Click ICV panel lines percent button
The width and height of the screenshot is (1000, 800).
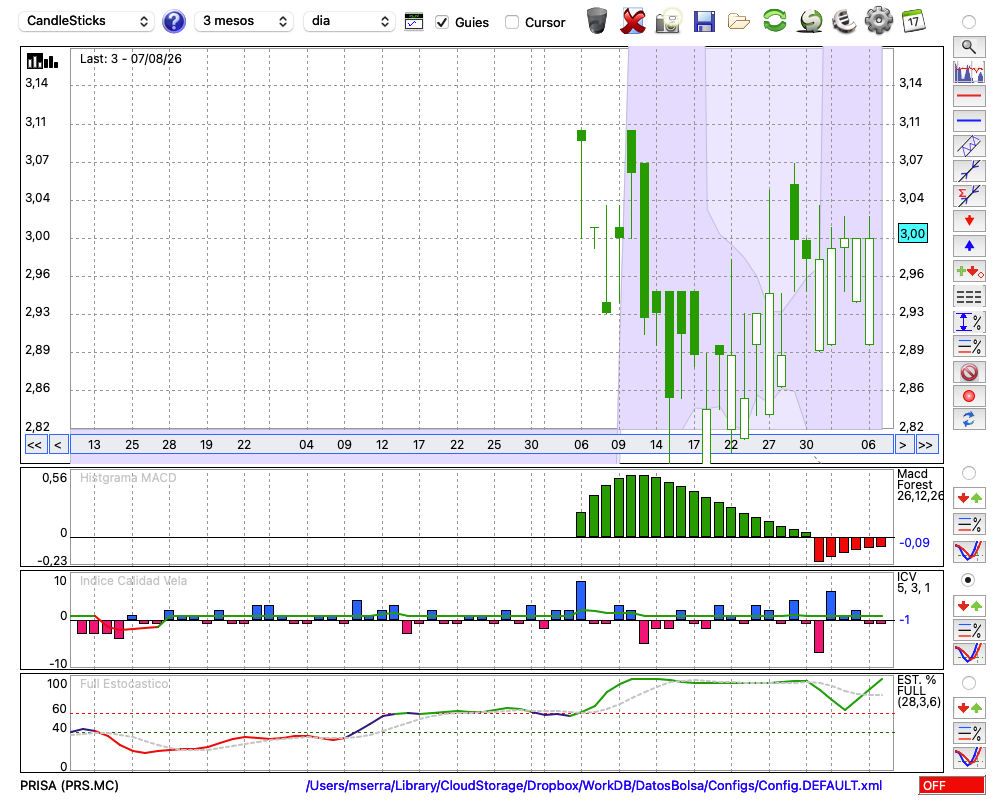coord(969,630)
